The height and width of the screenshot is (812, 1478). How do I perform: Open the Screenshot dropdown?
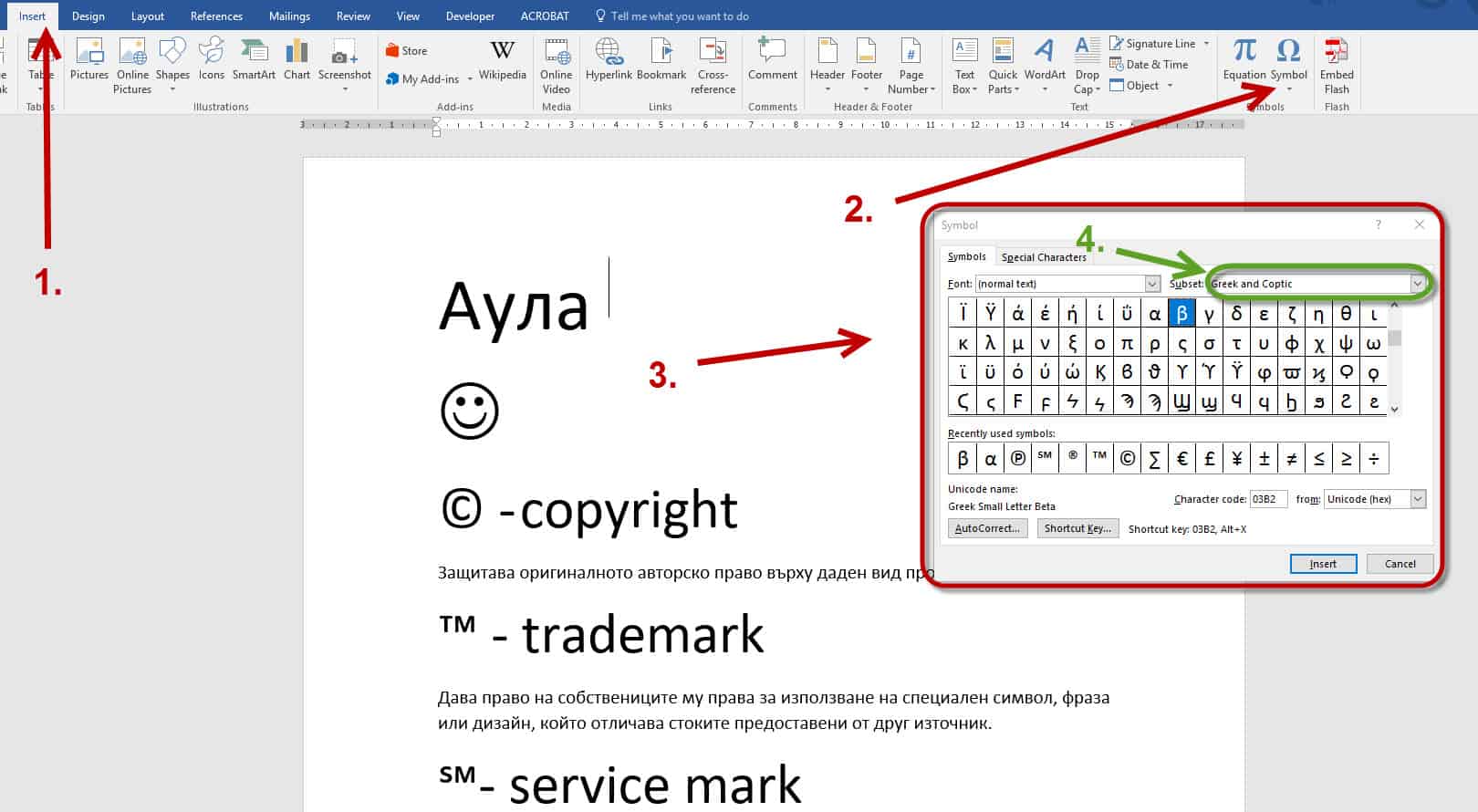point(345,89)
